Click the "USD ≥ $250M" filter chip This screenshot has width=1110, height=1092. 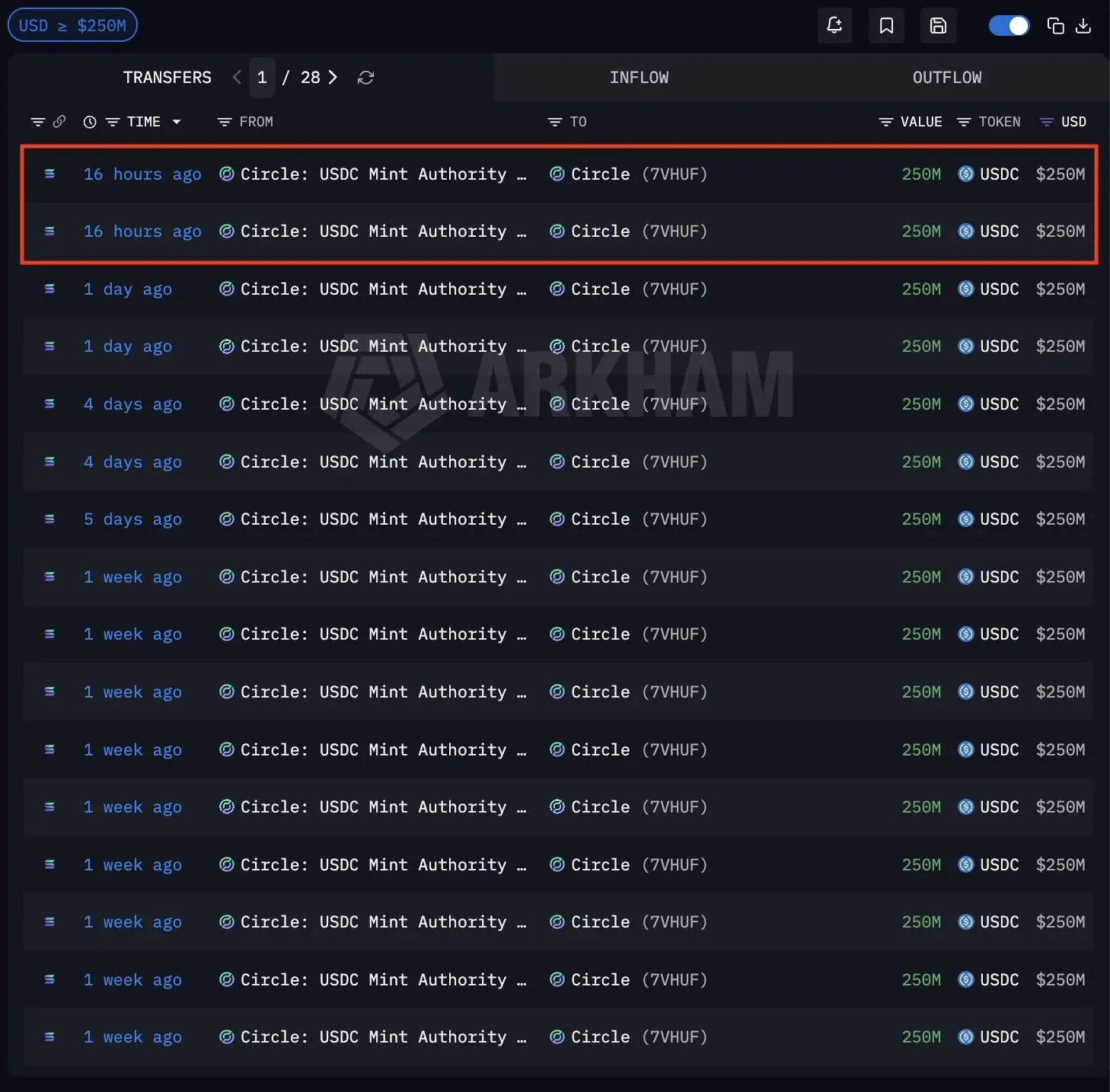click(72, 25)
